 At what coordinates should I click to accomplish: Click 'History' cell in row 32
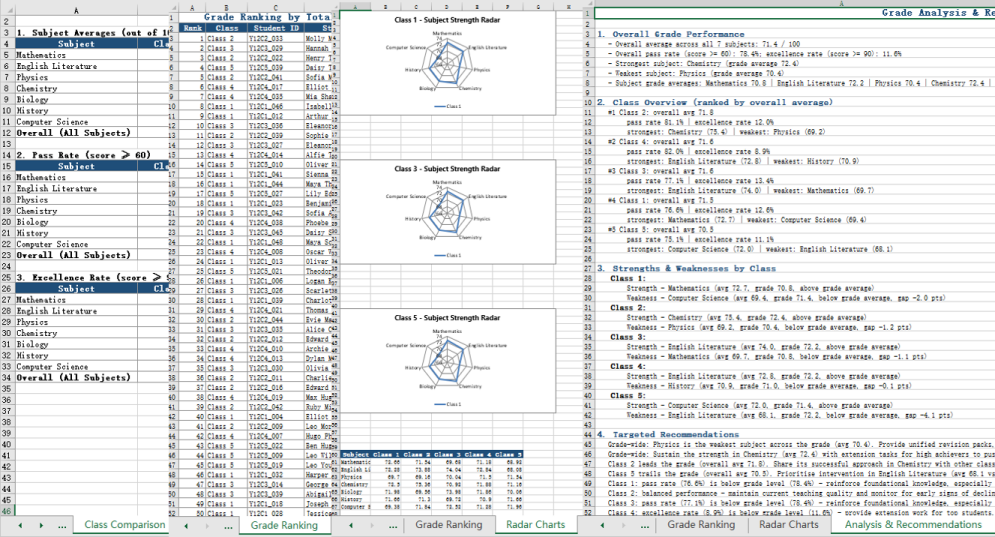pos(76,355)
